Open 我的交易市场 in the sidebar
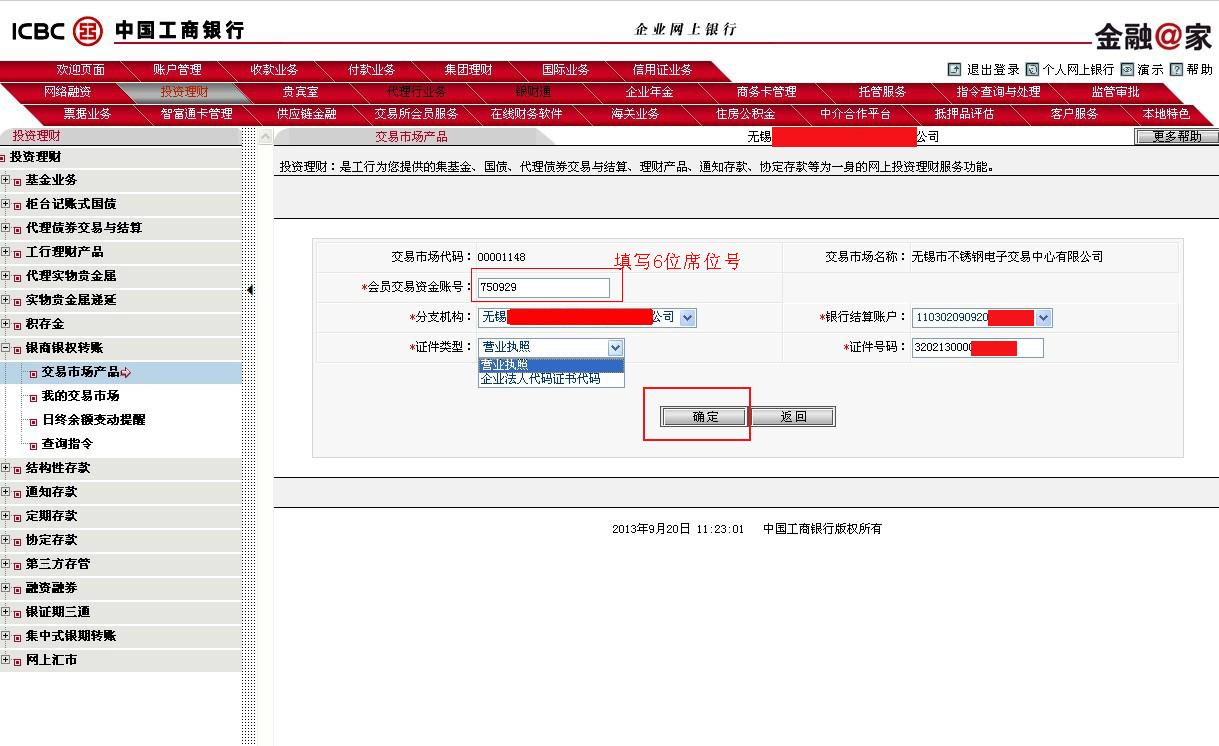This screenshot has width=1219, height=746. [81, 396]
